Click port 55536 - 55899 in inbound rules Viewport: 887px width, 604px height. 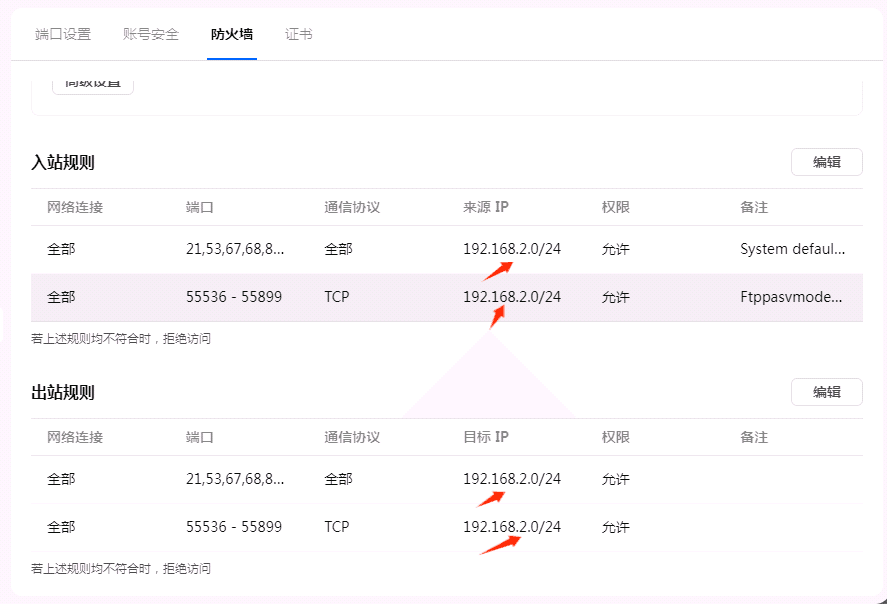point(234,297)
